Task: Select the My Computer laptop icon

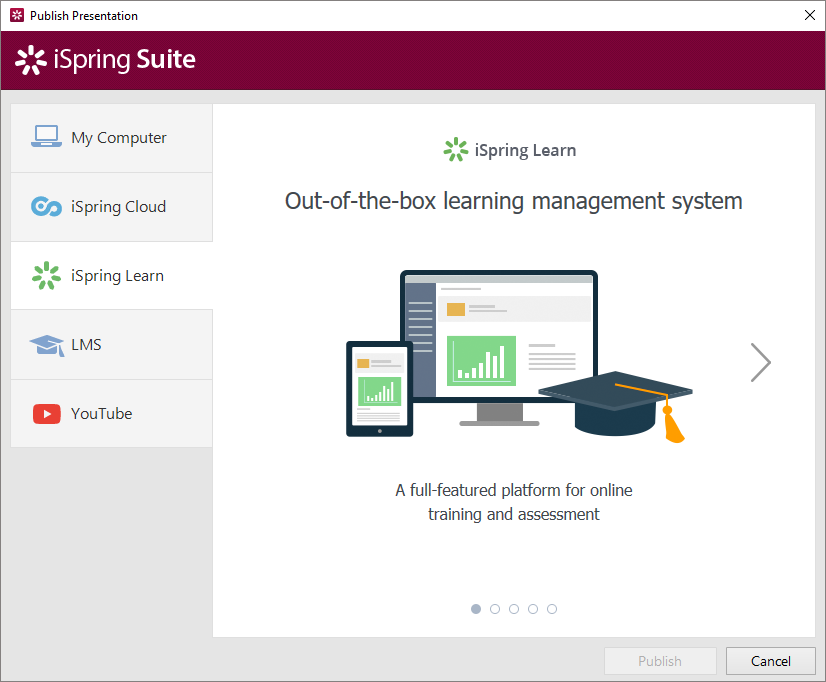Action: (46, 137)
